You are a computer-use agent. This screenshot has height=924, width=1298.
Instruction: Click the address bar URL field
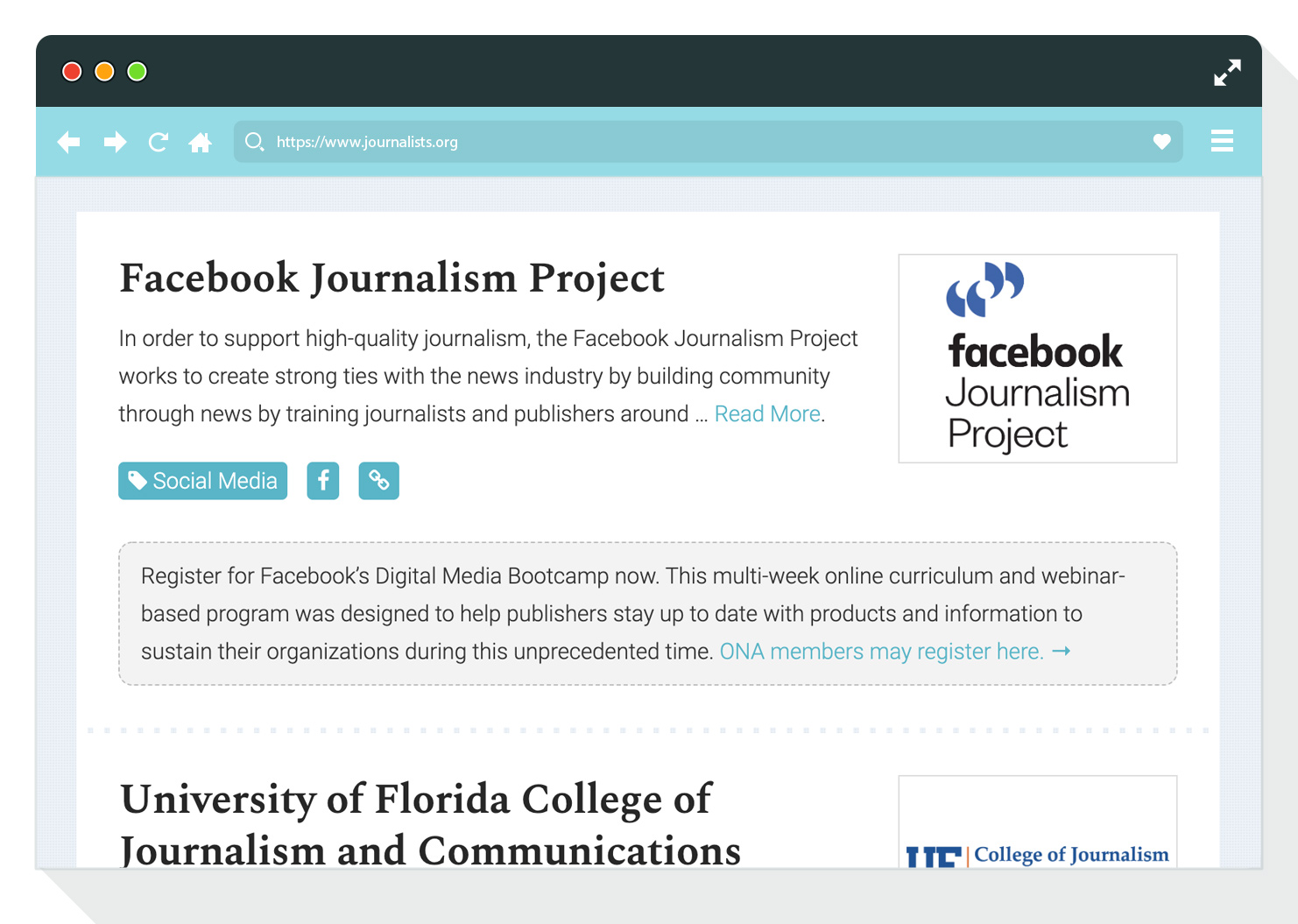709,142
